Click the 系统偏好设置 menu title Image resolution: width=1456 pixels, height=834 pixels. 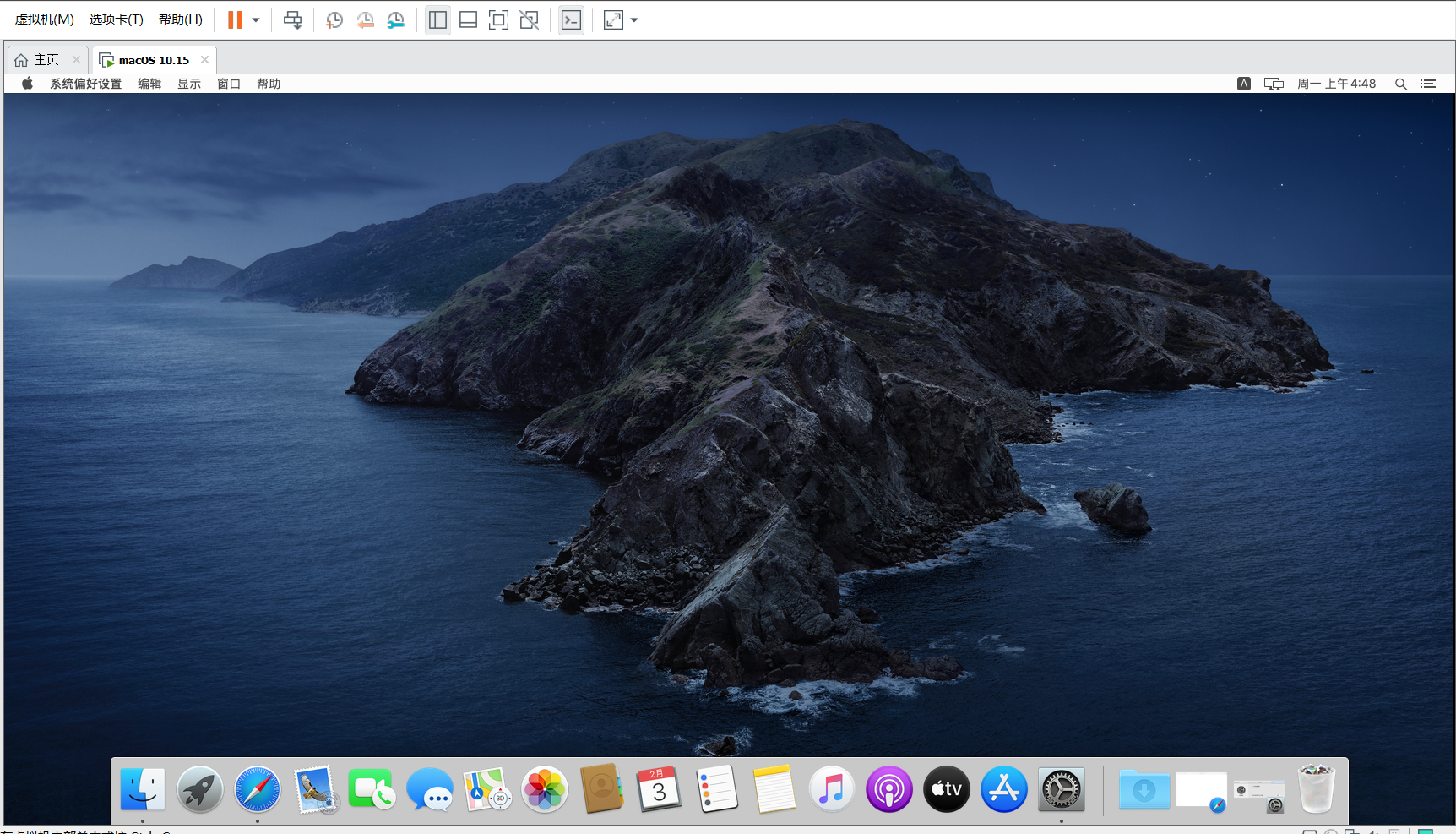85,84
